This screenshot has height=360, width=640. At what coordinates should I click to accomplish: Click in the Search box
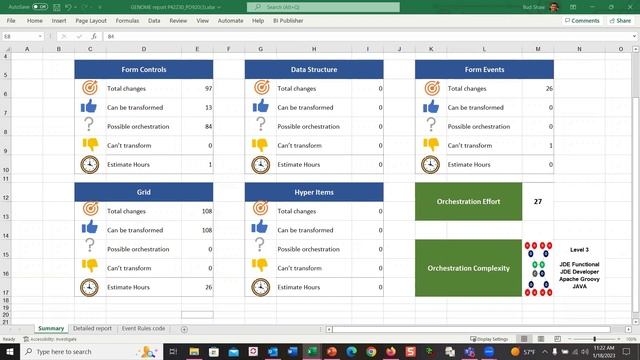pos(323,7)
